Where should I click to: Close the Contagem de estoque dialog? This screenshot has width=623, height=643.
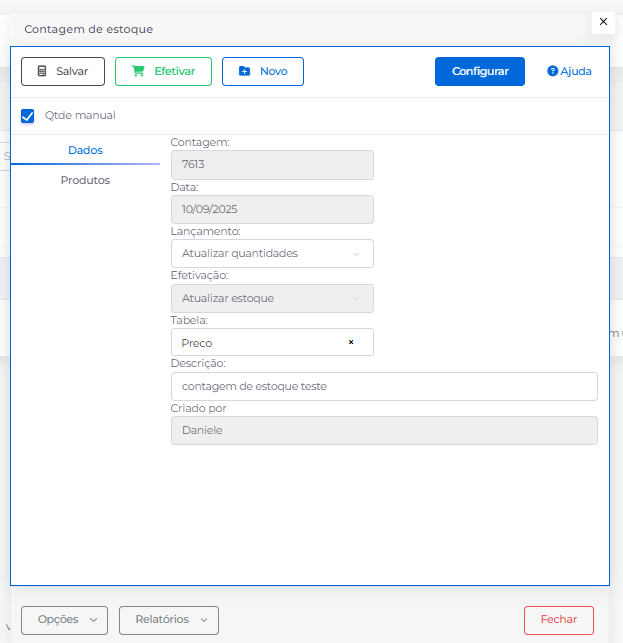pos(603,21)
